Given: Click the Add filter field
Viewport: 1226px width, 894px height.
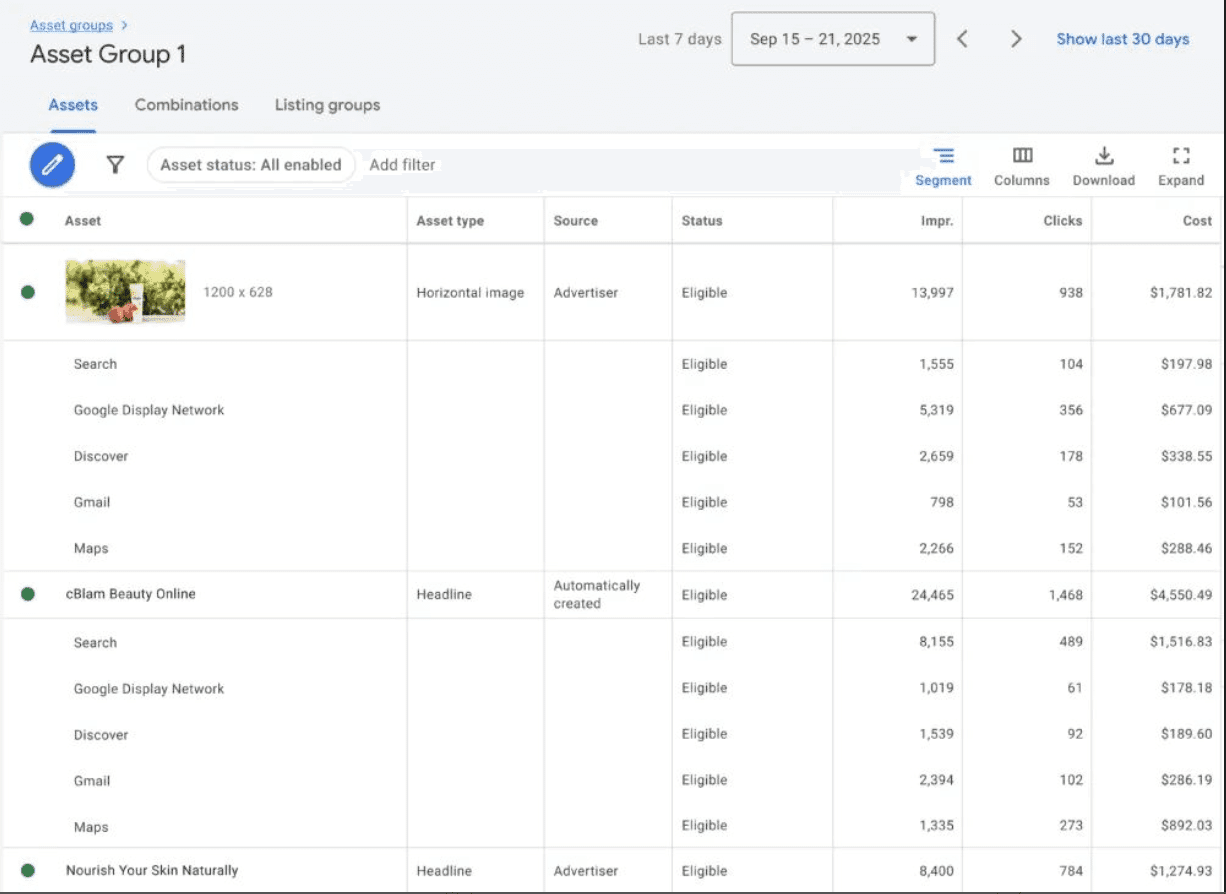Looking at the screenshot, I should (403, 165).
